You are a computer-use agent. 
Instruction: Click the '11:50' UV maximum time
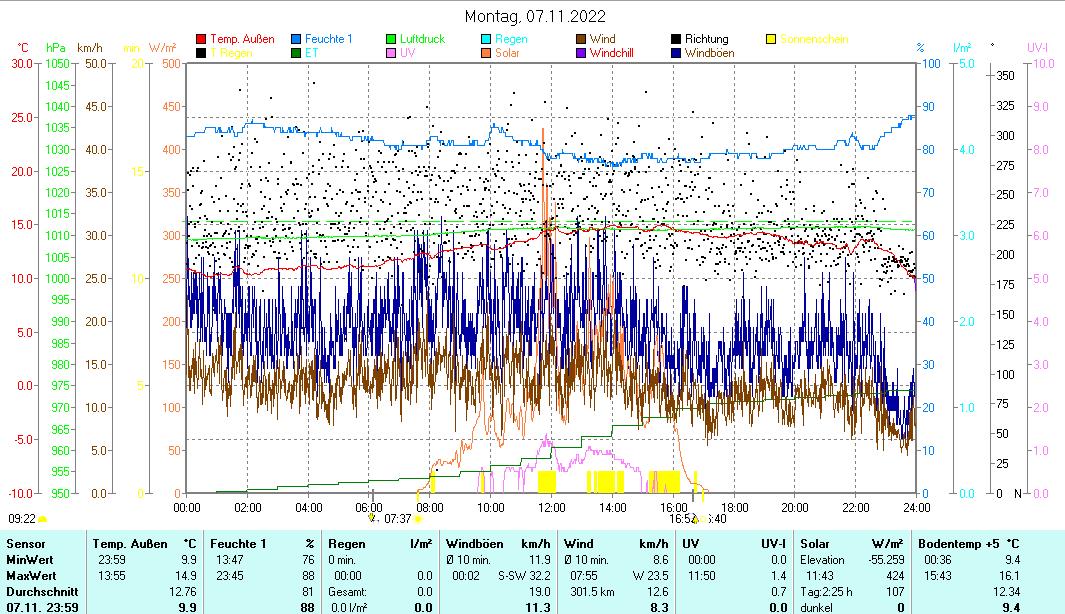[x=702, y=576]
